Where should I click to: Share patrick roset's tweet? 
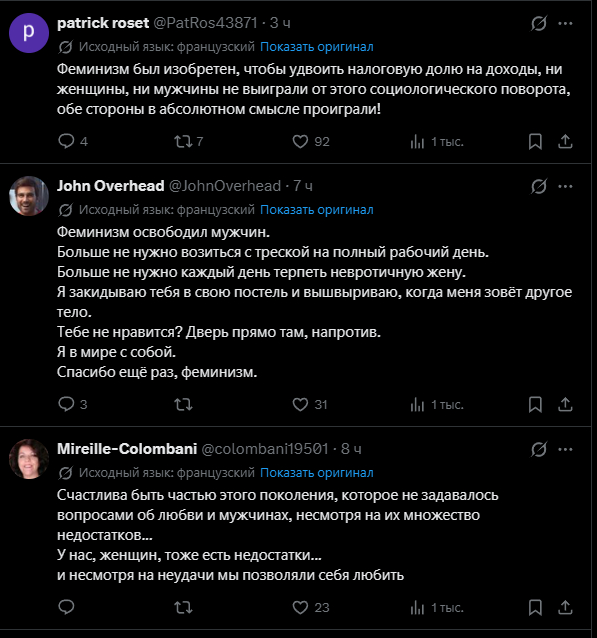pos(565,142)
